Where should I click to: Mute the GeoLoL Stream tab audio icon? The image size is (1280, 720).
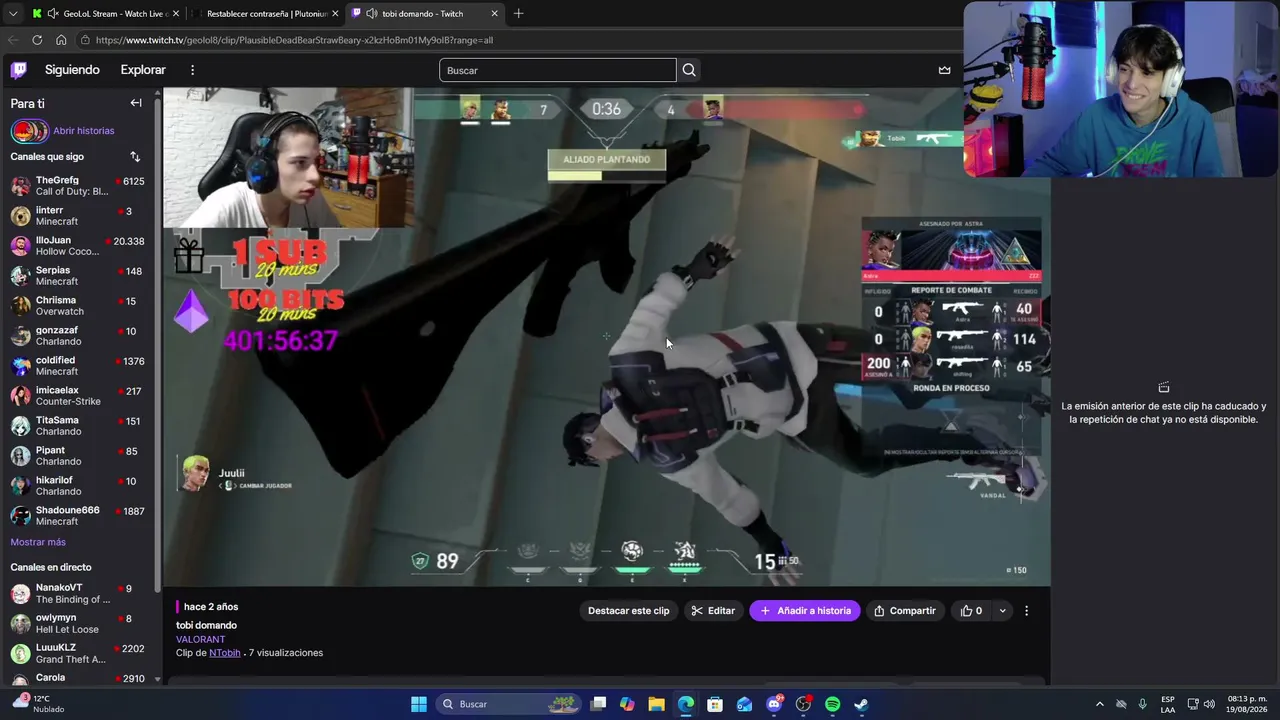pos(51,14)
